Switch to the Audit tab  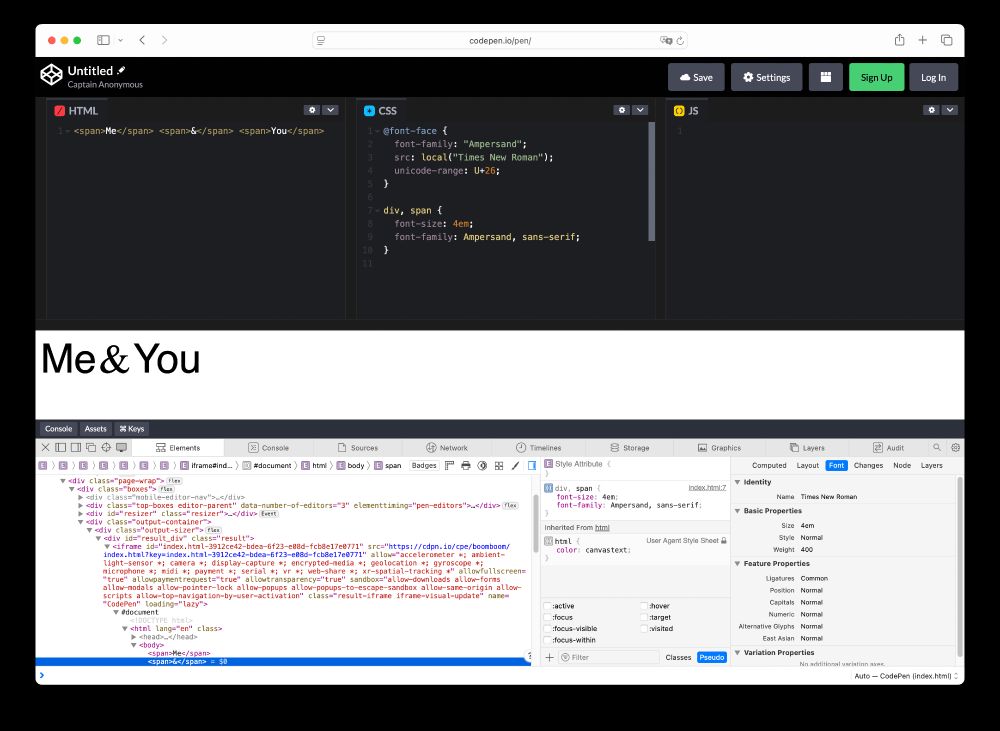[x=888, y=448]
